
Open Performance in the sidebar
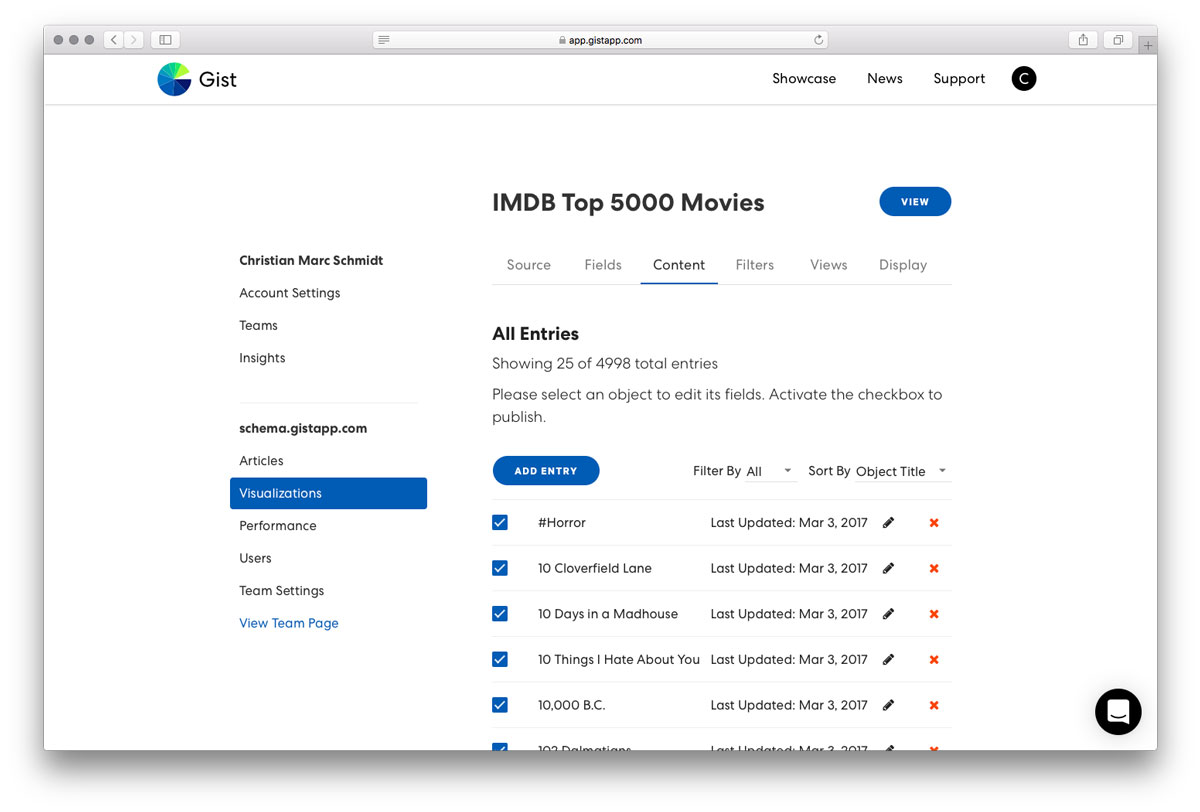pos(278,526)
